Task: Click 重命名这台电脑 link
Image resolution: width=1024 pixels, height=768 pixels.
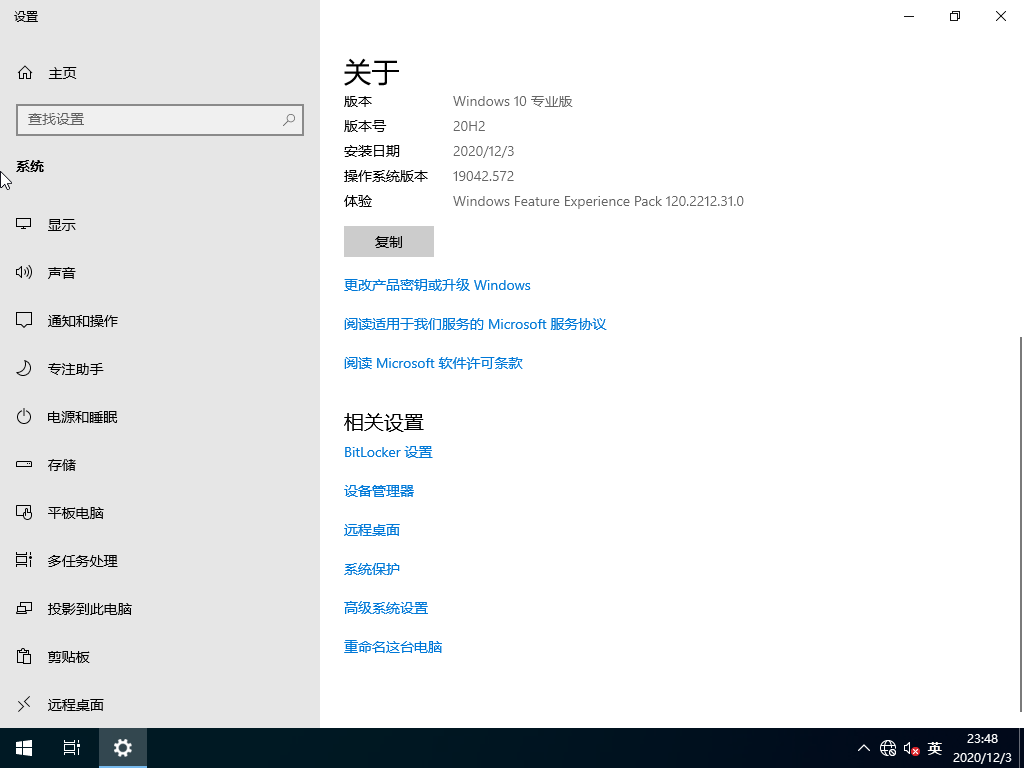Action: [393, 647]
